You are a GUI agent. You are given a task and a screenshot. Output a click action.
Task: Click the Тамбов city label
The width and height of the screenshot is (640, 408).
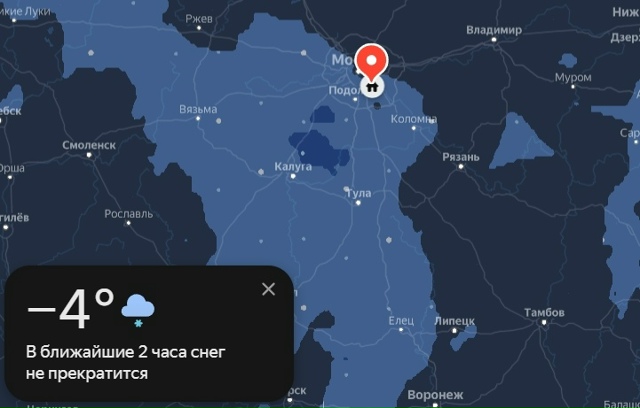click(544, 313)
